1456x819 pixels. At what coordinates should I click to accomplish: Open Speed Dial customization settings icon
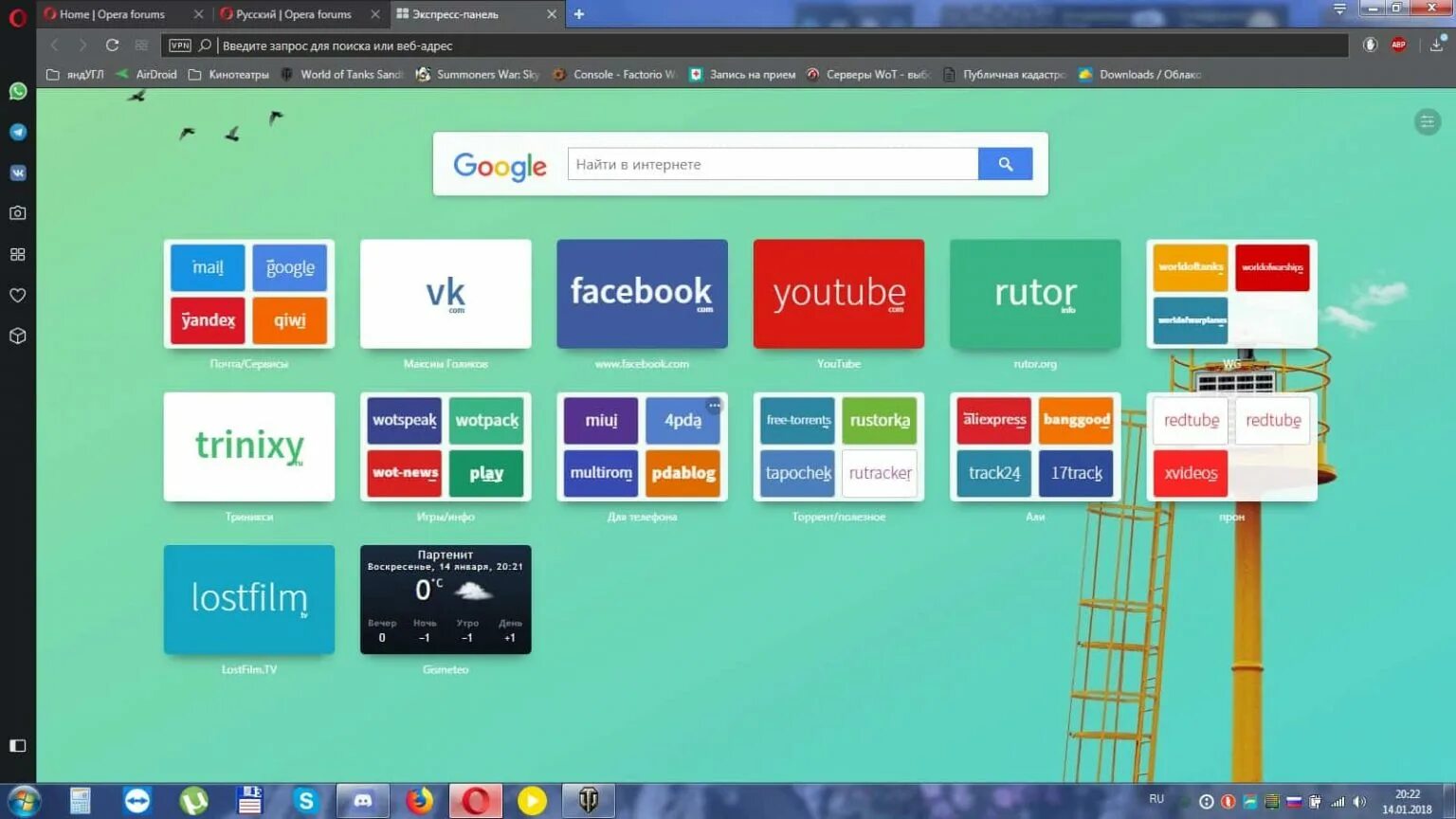(1428, 121)
